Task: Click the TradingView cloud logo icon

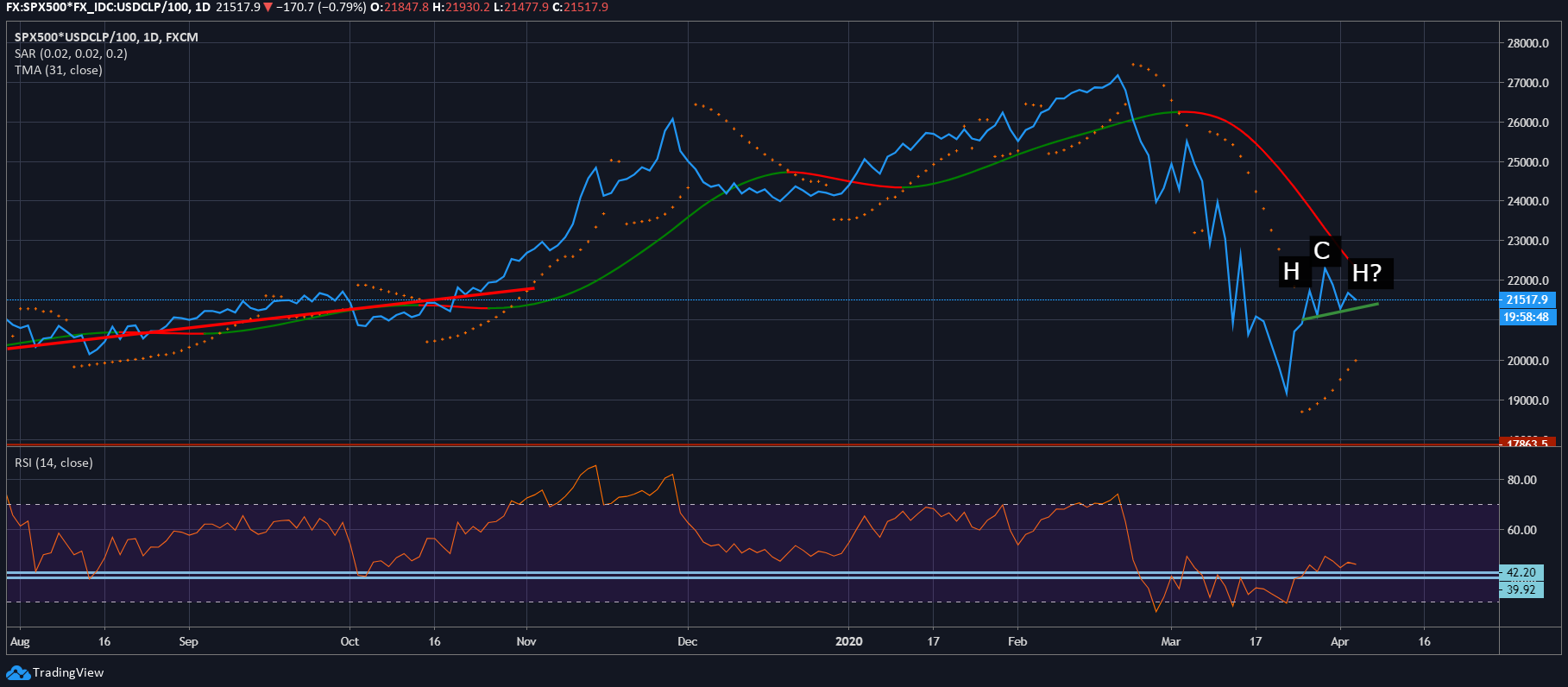Action: coord(18,672)
